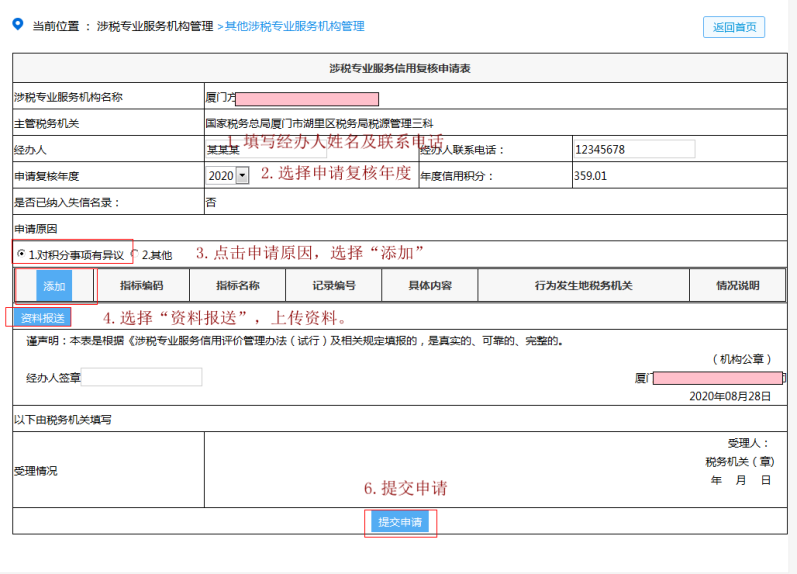
Task: Click the 受理人： text
Action: pos(749,443)
